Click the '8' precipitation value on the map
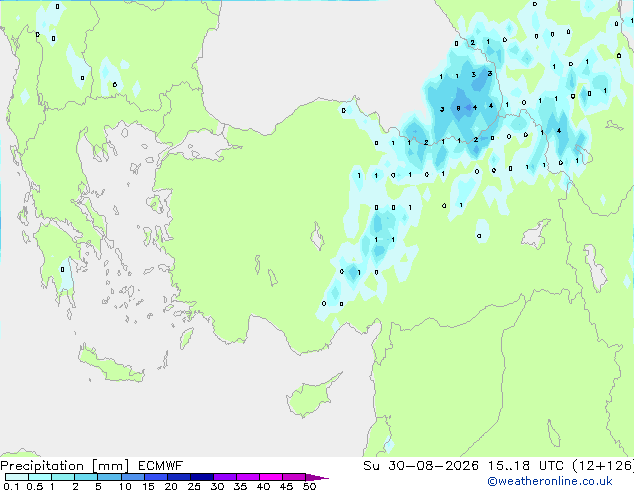This screenshot has height=490, width=634. click(458, 108)
